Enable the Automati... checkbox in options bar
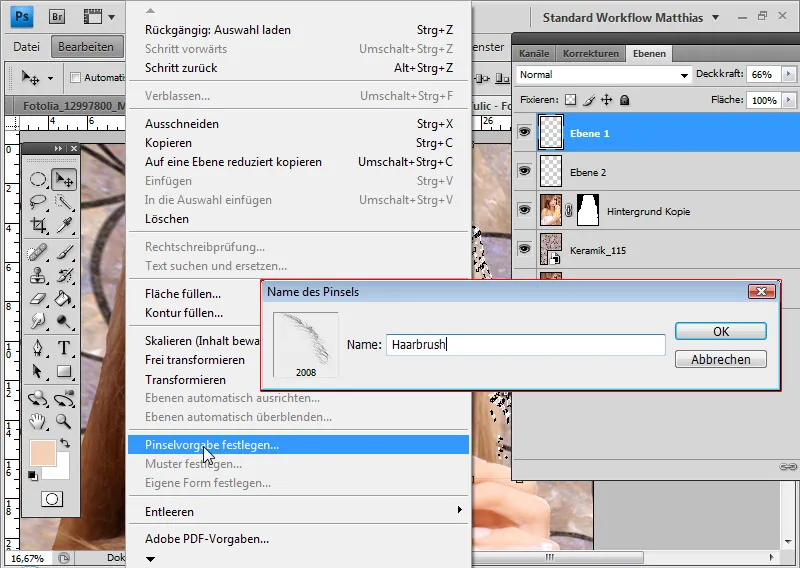Image resolution: width=800 pixels, height=568 pixels. 76,78
